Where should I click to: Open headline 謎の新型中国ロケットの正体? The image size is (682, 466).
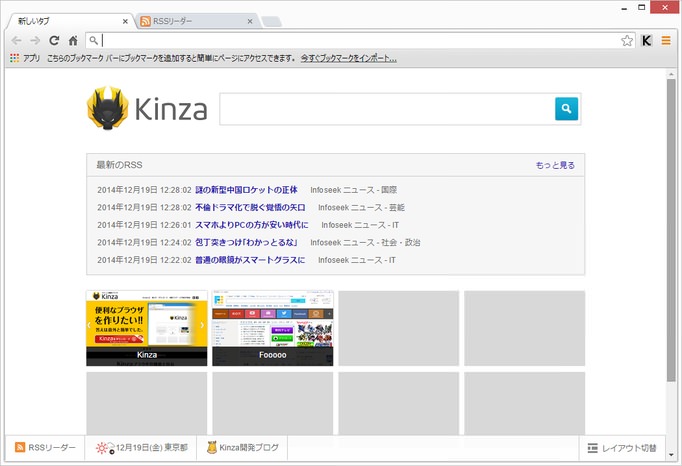[x=246, y=190]
